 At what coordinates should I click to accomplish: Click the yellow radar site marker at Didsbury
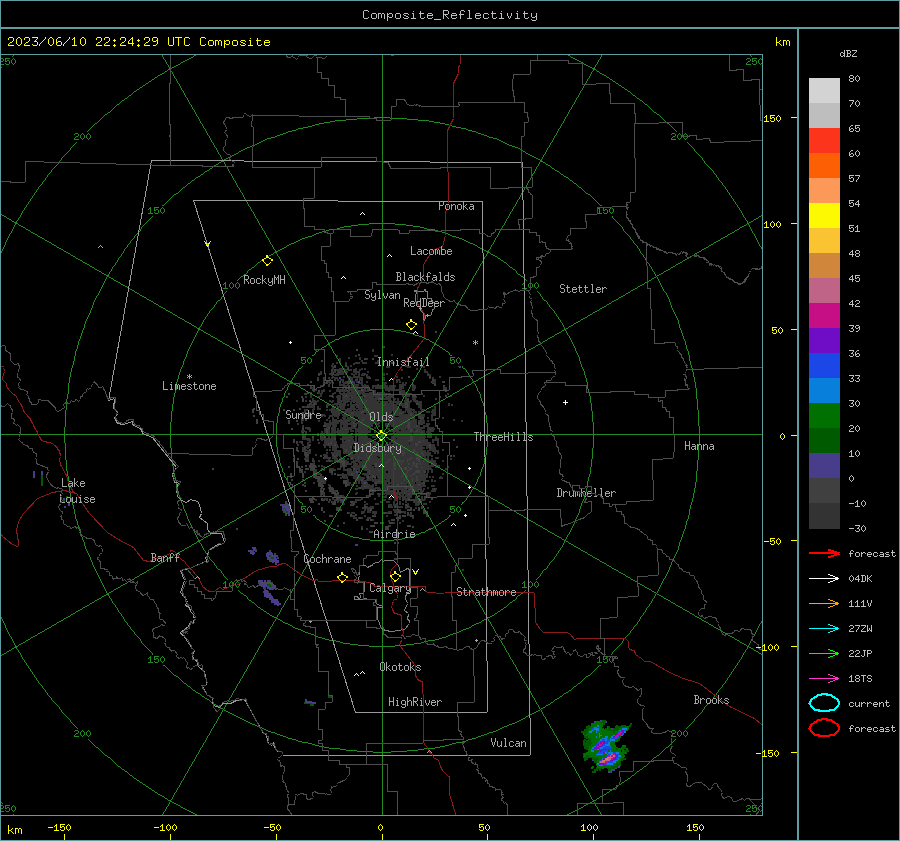click(x=381, y=436)
